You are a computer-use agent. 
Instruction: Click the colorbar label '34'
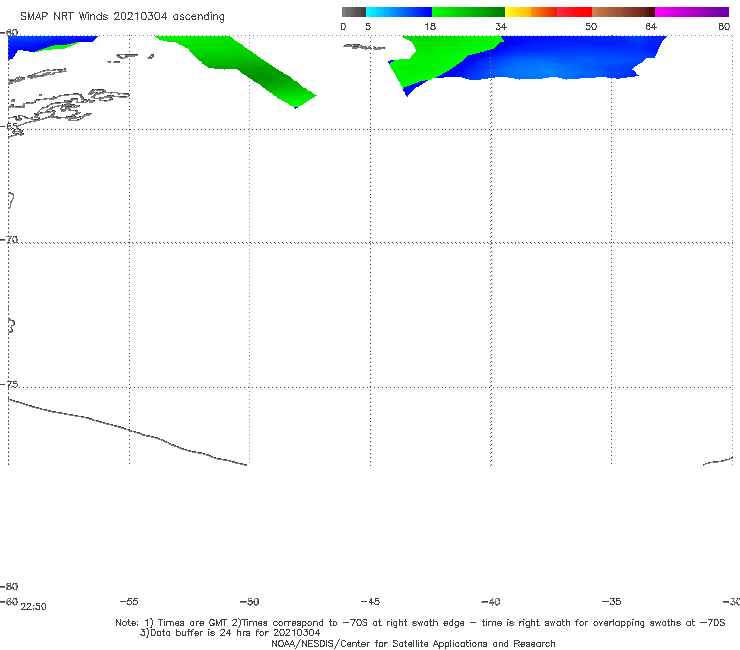tap(501, 27)
